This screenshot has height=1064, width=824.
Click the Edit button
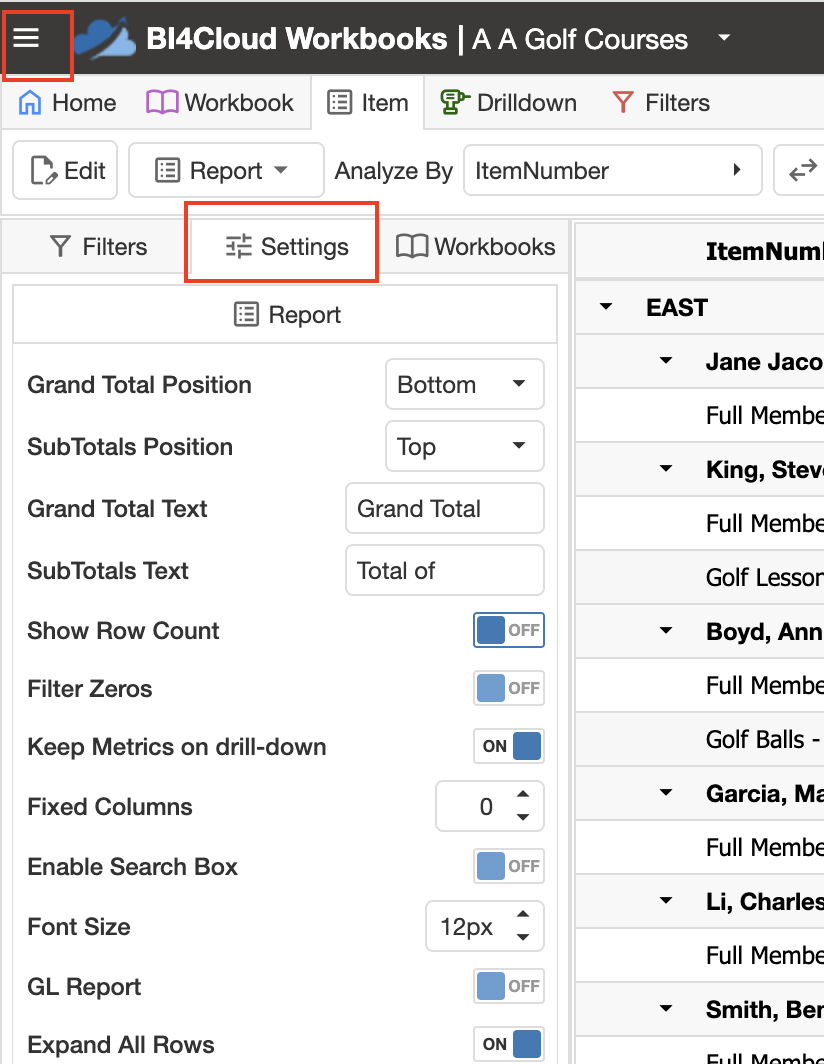[x=65, y=170]
